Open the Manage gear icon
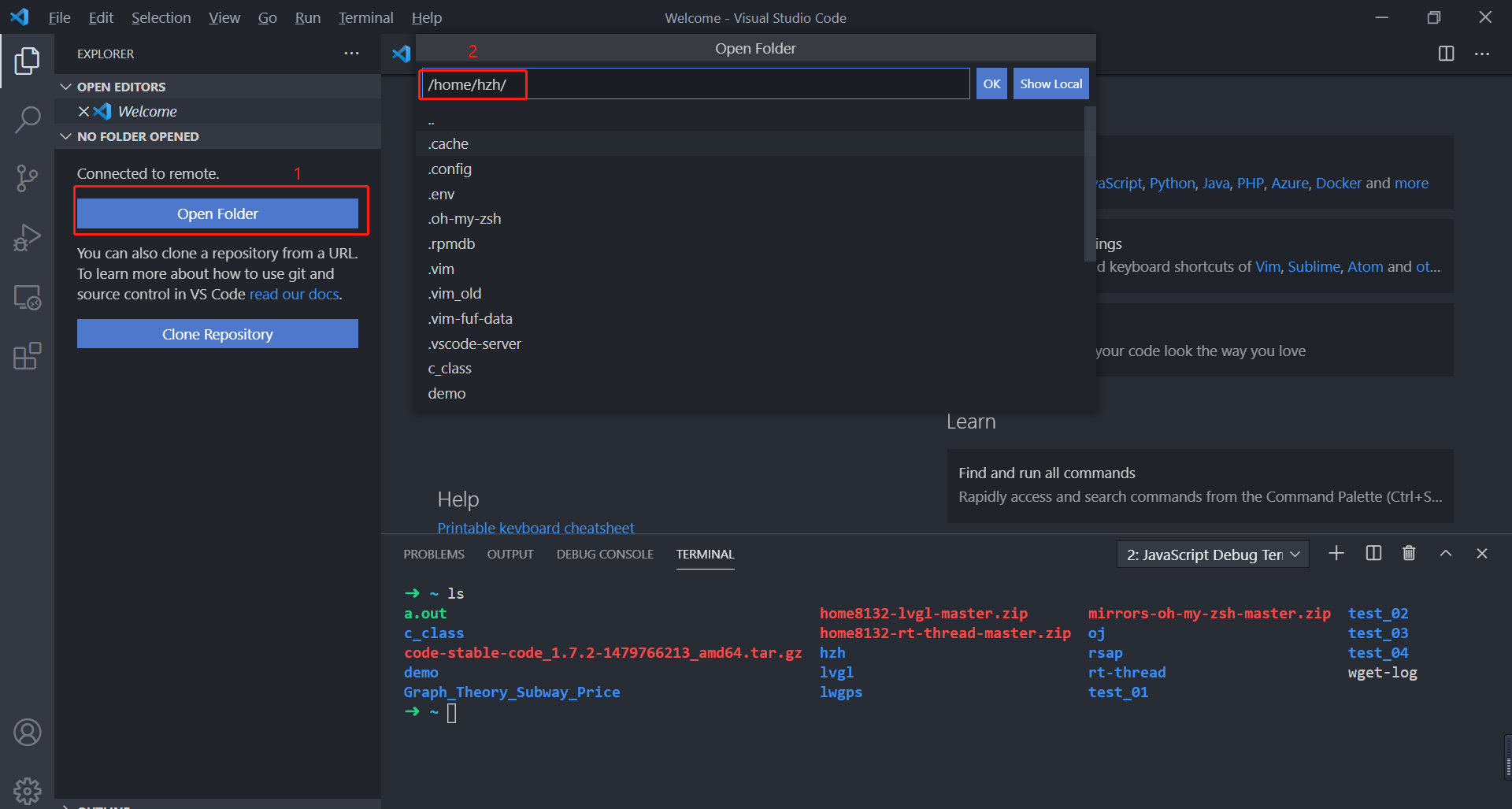This screenshot has width=1512, height=809. coord(27,790)
